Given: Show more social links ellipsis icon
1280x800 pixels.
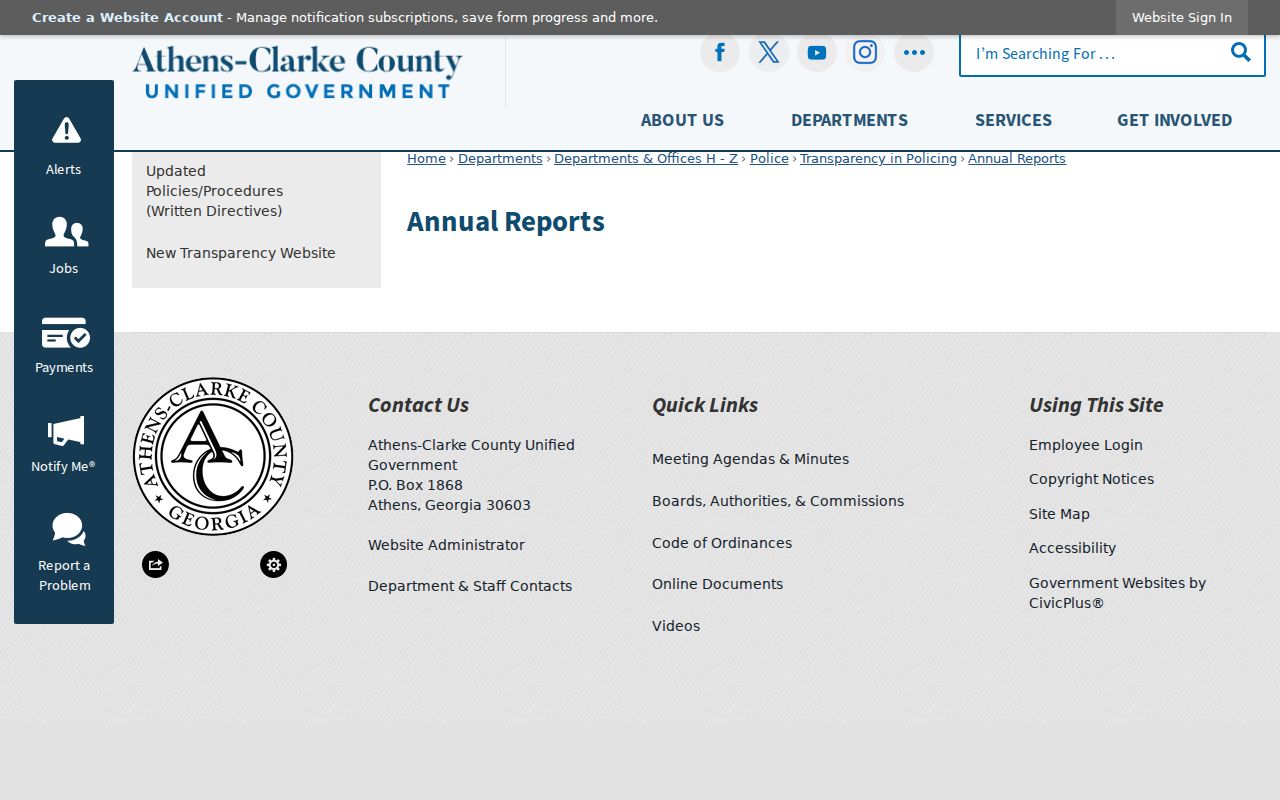Looking at the screenshot, I should (x=914, y=53).
